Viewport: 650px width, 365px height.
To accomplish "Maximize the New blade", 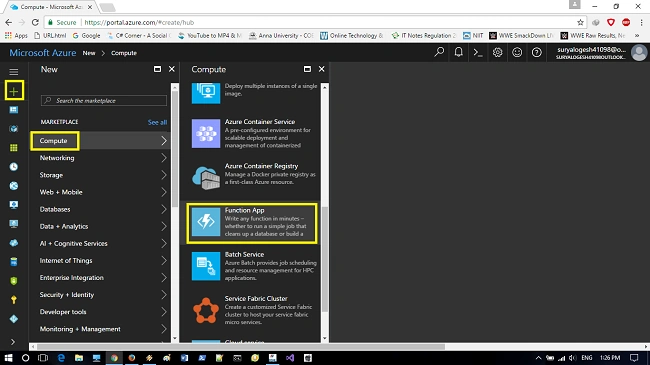I will (158, 69).
